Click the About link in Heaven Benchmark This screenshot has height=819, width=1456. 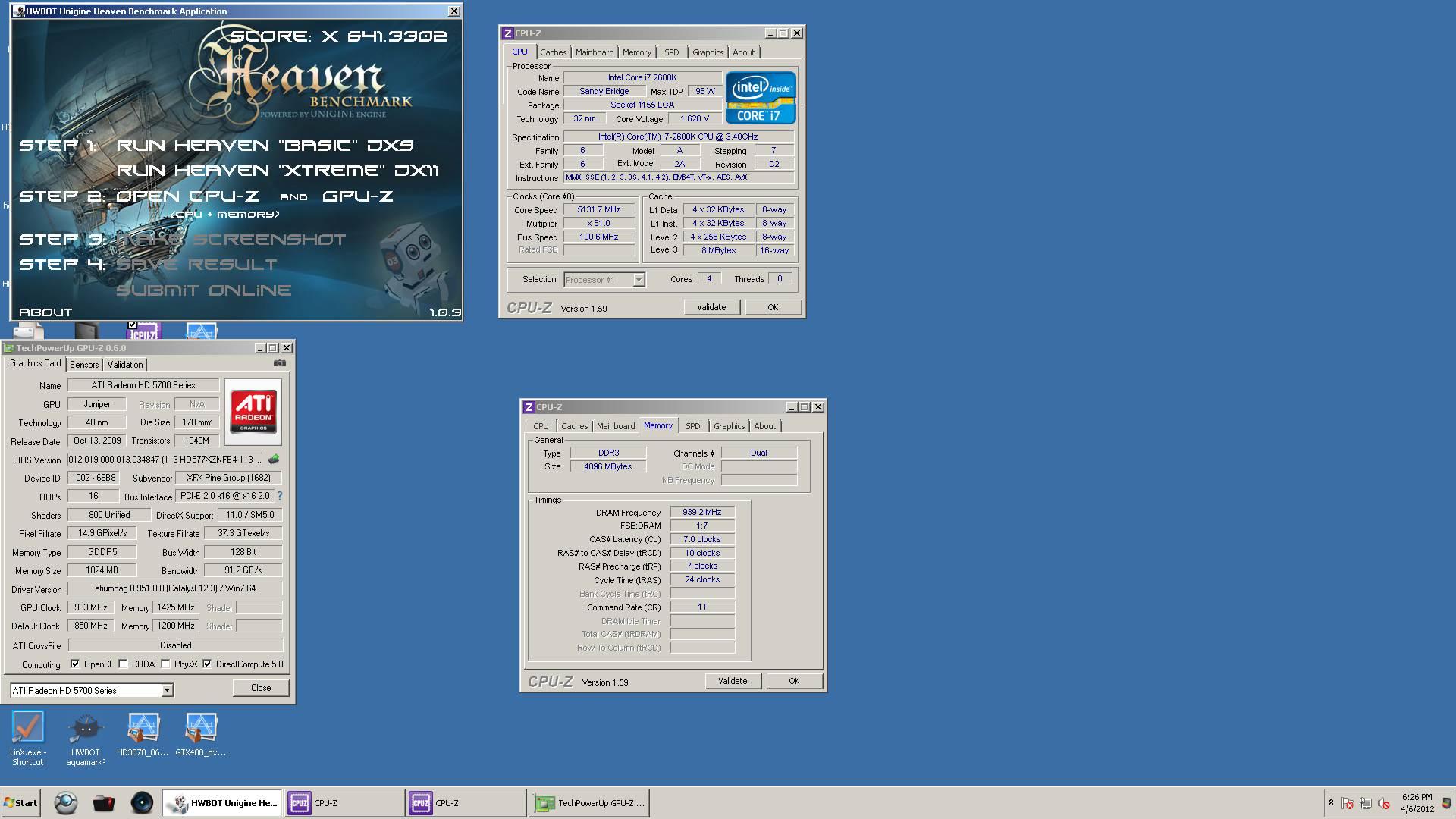click(x=45, y=312)
